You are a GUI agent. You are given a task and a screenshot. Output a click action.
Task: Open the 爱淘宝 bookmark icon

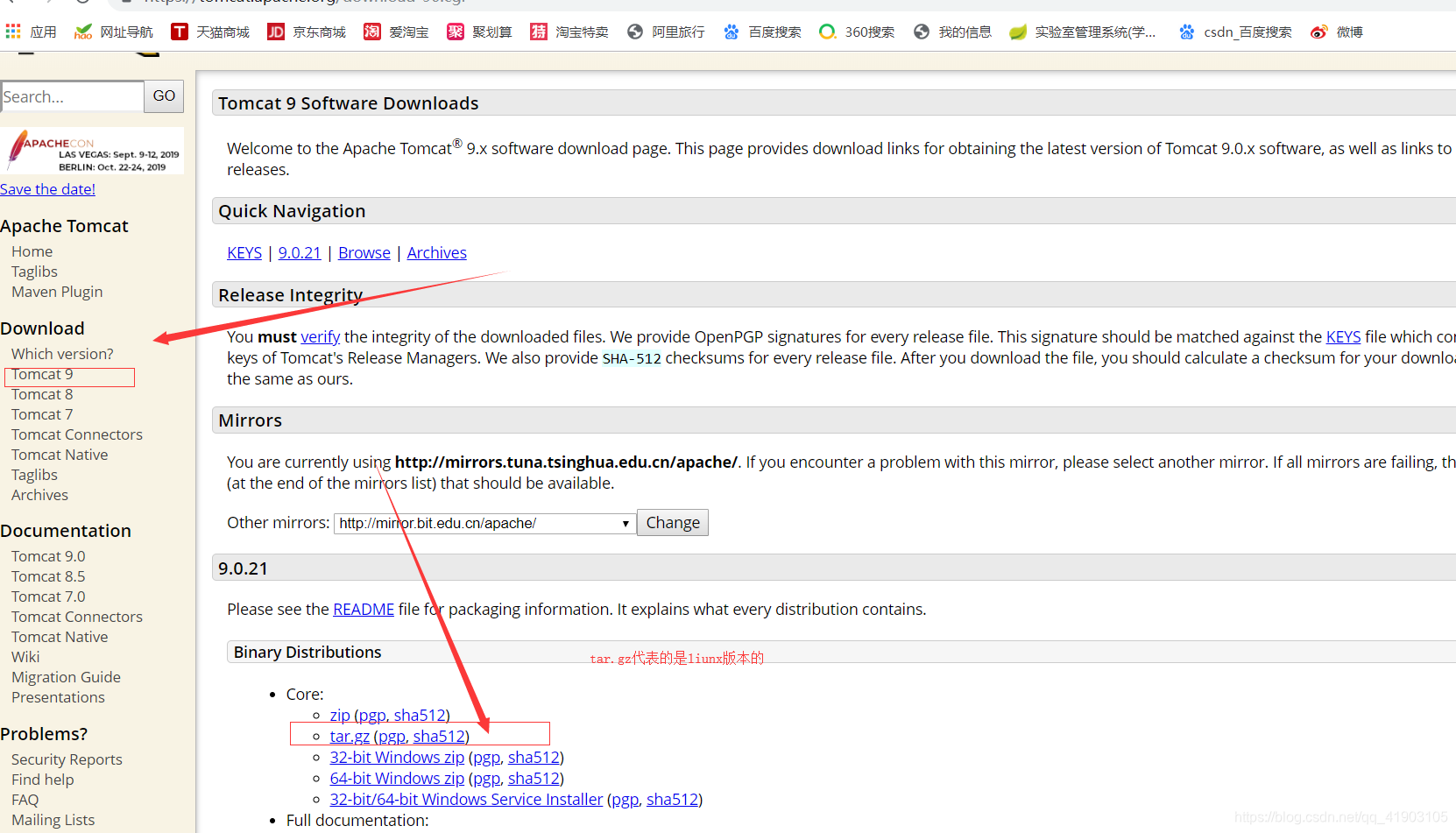372,32
